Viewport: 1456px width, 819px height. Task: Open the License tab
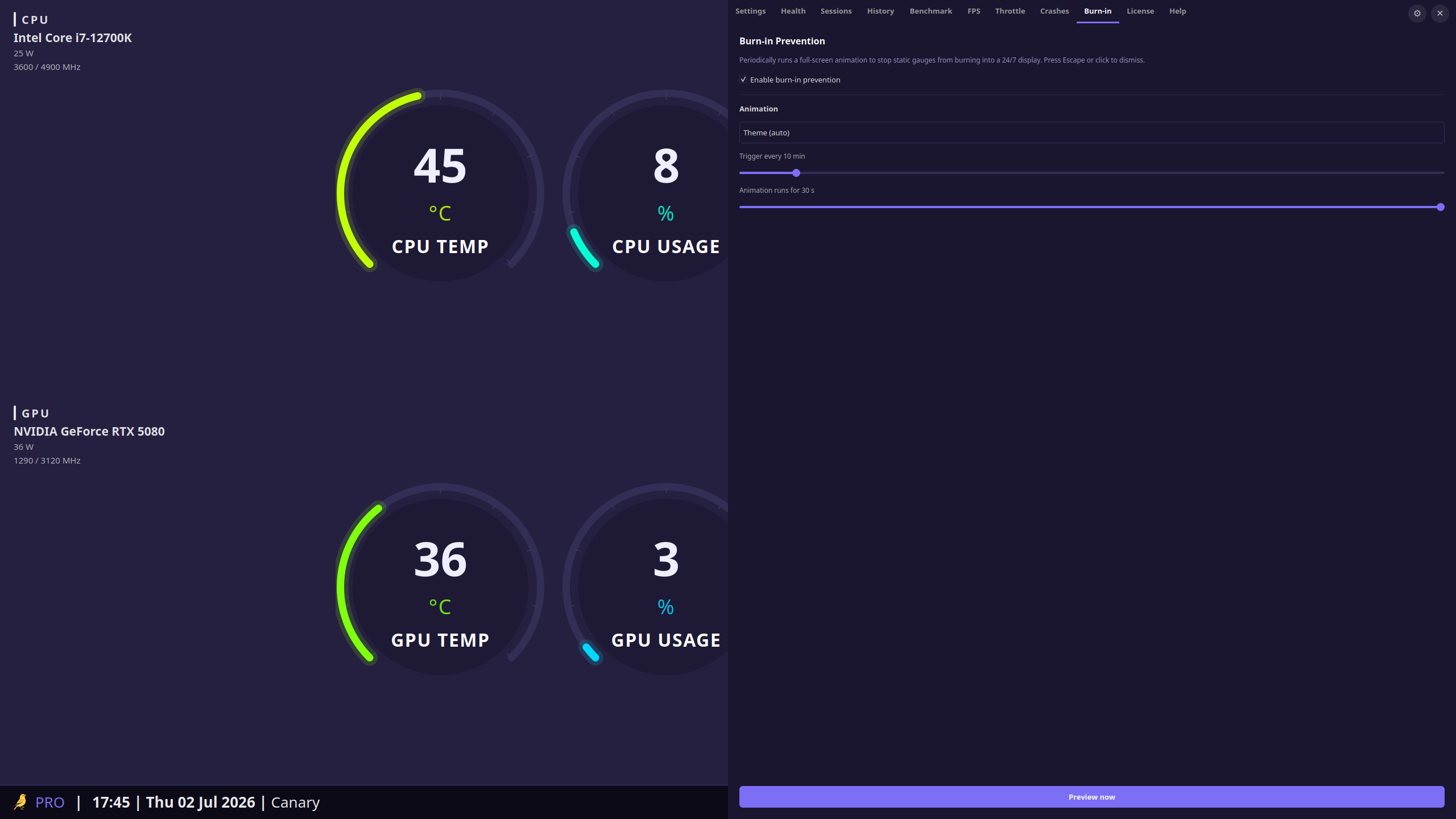(1140, 11)
